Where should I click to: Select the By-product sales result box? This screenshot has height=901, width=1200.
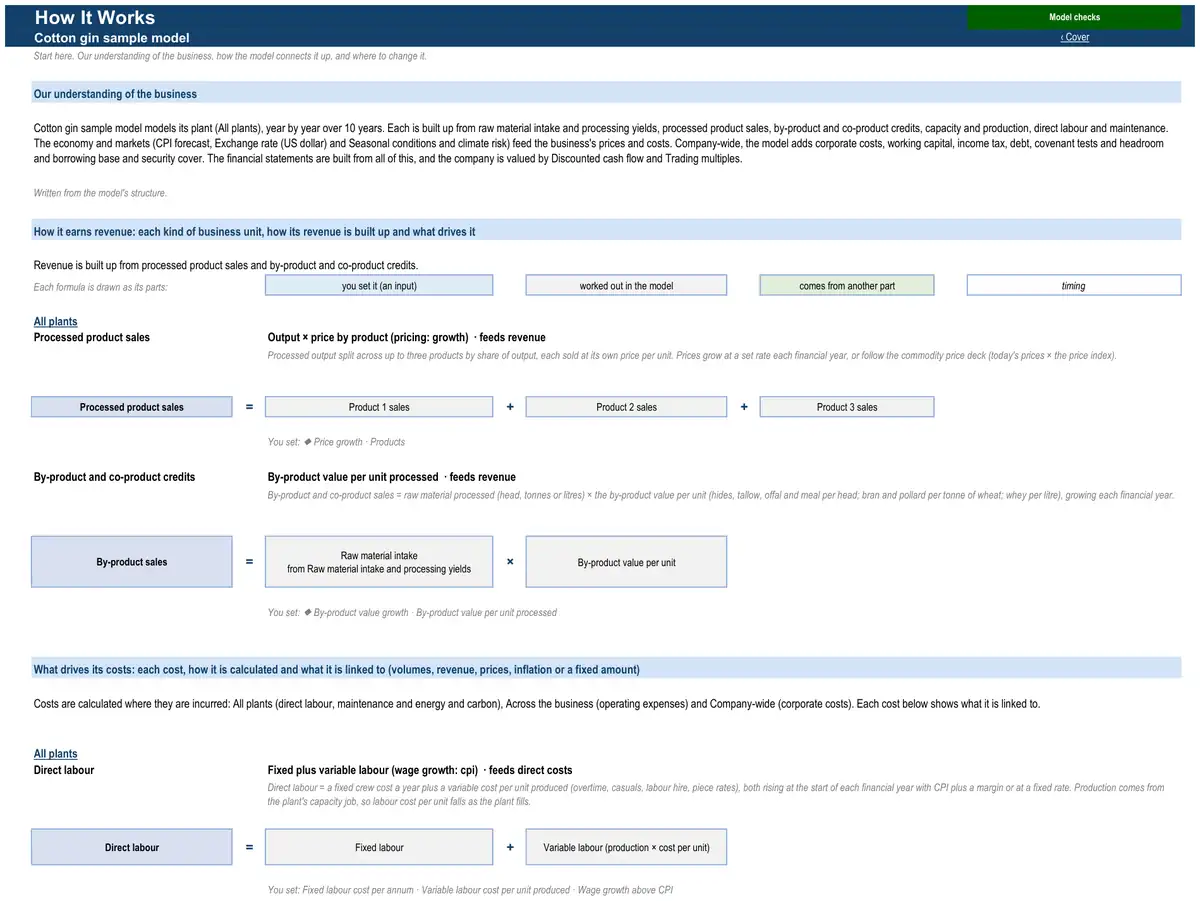pyautogui.click(x=132, y=562)
